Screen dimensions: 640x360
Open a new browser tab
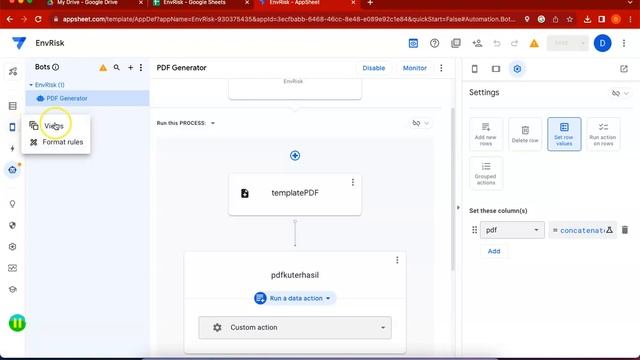point(370,3)
